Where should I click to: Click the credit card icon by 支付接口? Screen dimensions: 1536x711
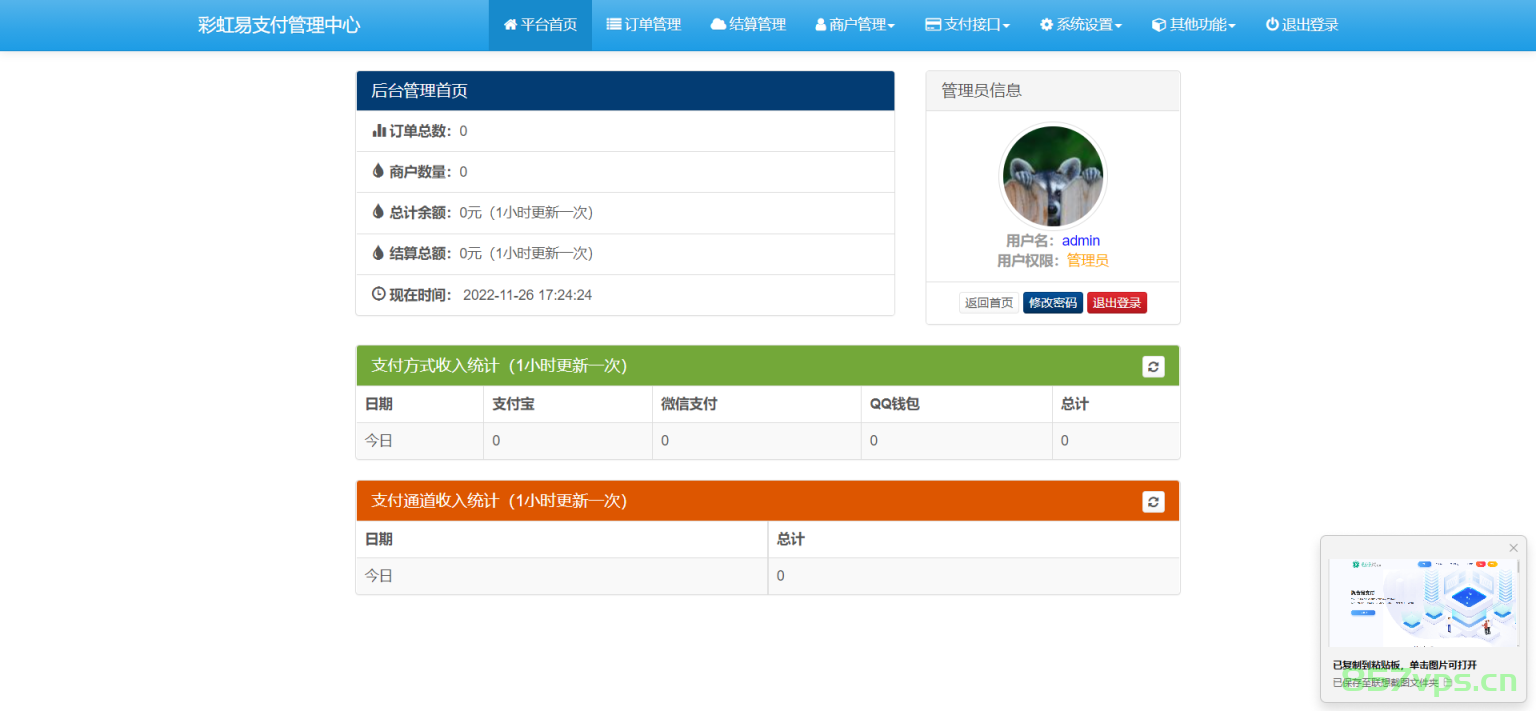(933, 25)
